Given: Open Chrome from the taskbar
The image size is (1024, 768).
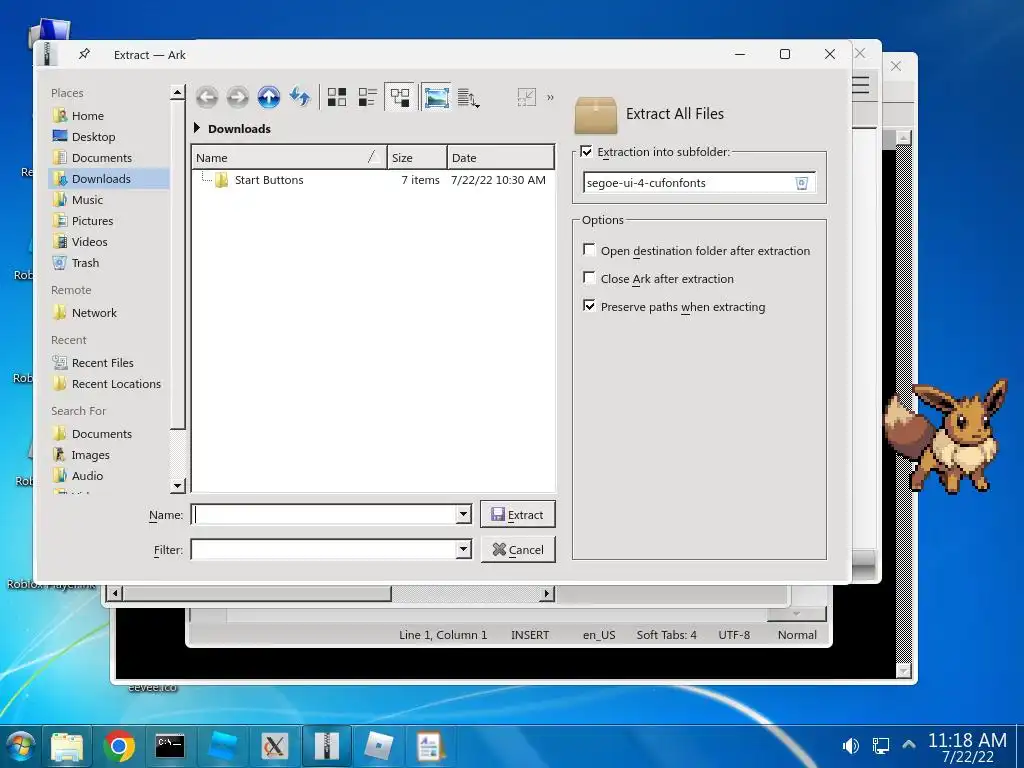Looking at the screenshot, I should click(119, 746).
